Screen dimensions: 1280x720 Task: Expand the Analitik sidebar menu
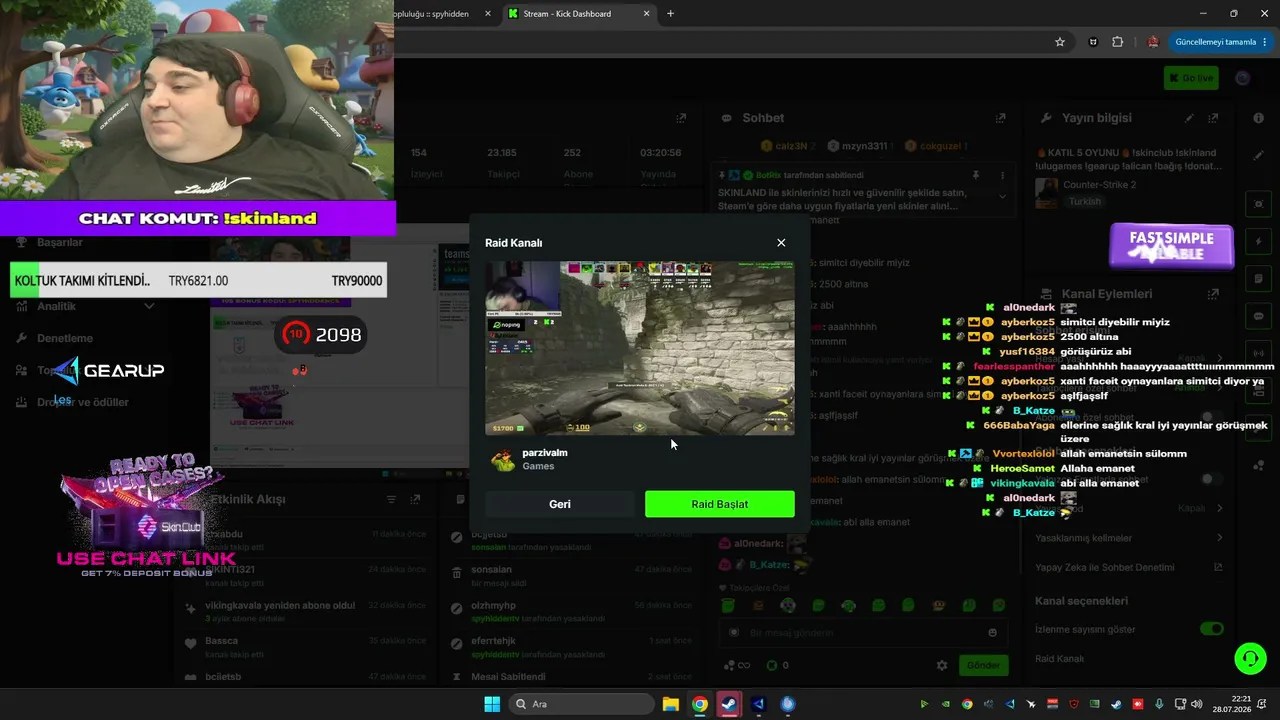tap(85, 306)
